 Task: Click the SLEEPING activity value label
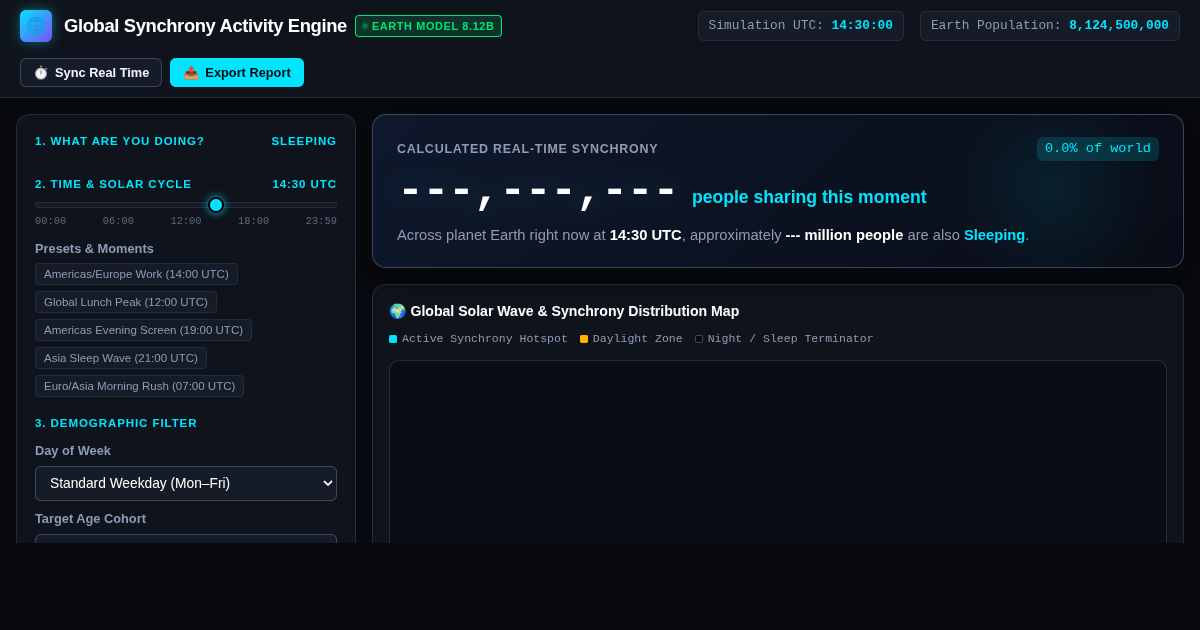click(x=304, y=141)
